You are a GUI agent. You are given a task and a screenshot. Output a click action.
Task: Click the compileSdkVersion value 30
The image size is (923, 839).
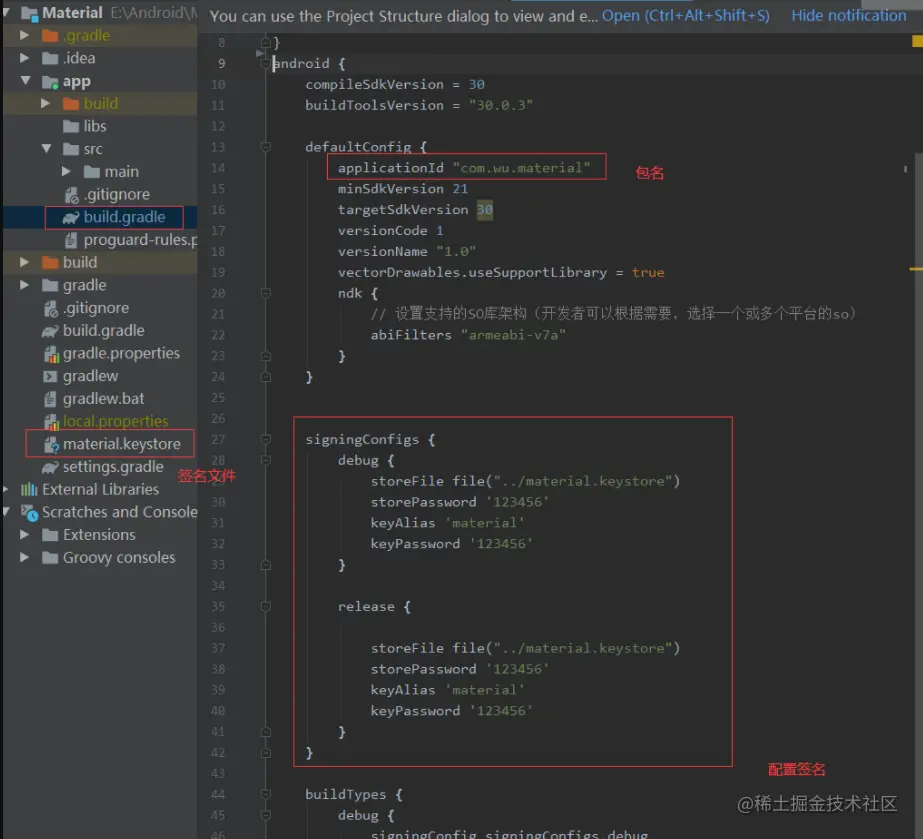point(477,84)
